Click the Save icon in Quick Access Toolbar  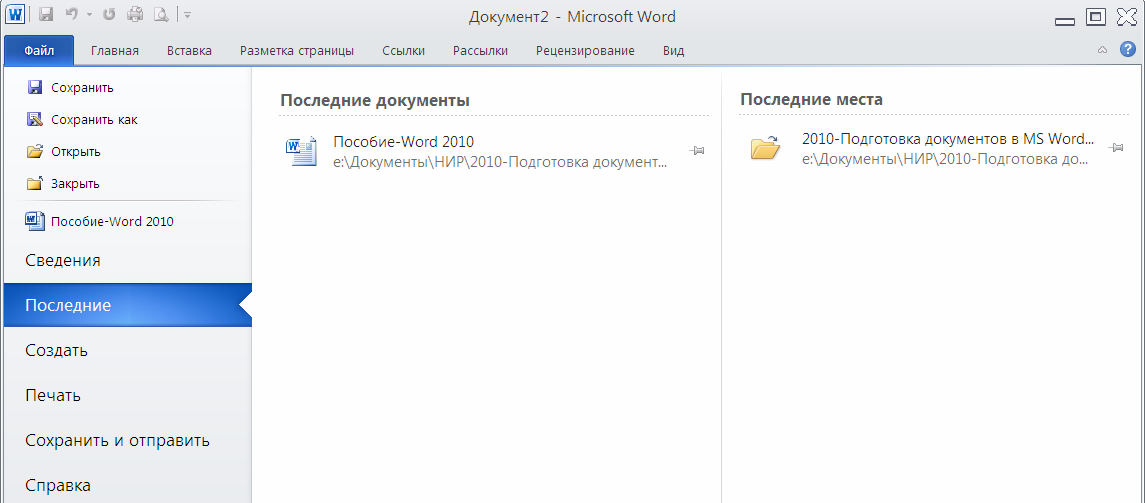pyautogui.click(x=45, y=14)
